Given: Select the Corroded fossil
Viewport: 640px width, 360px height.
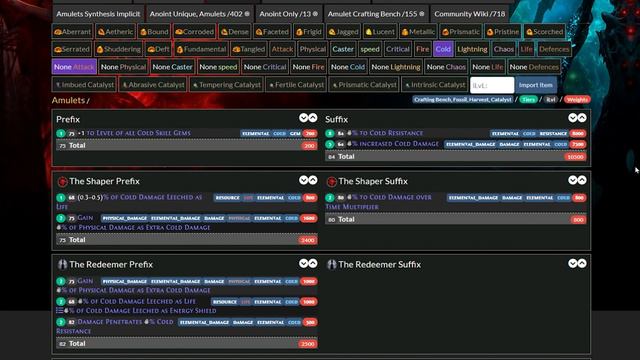Looking at the screenshot, I should pos(194,31).
